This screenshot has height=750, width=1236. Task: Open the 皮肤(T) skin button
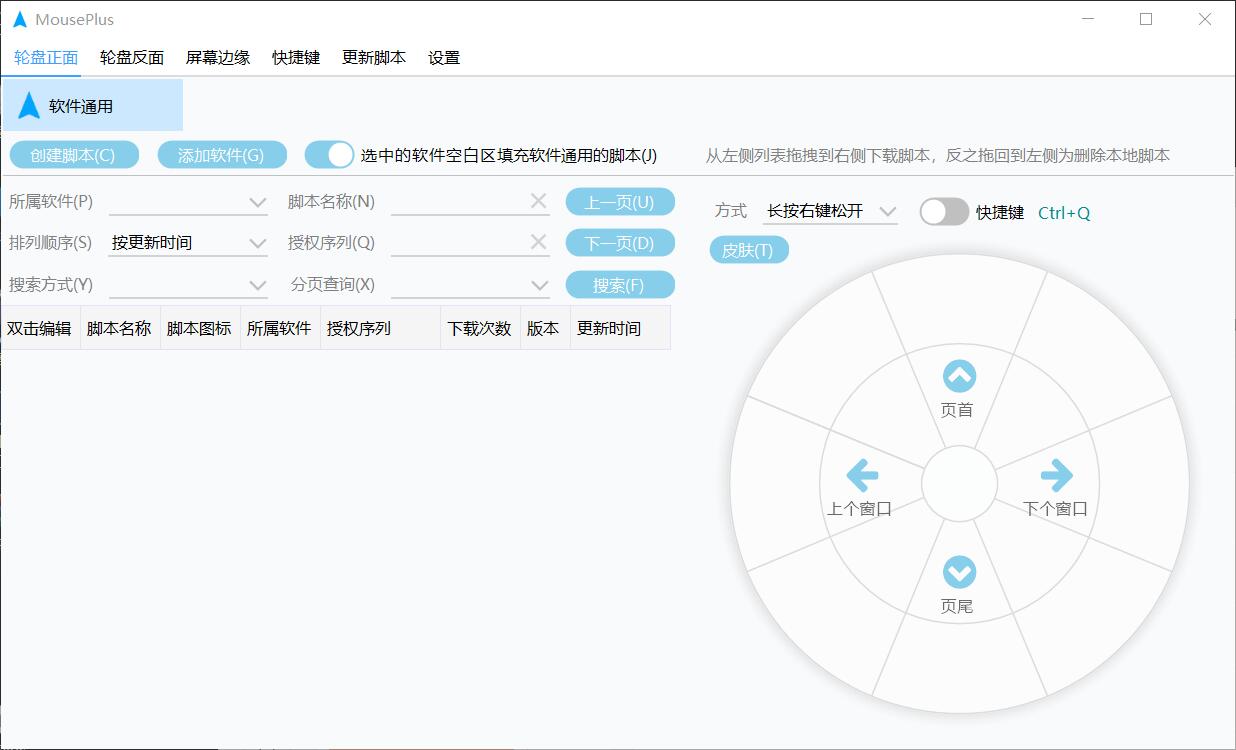748,250
